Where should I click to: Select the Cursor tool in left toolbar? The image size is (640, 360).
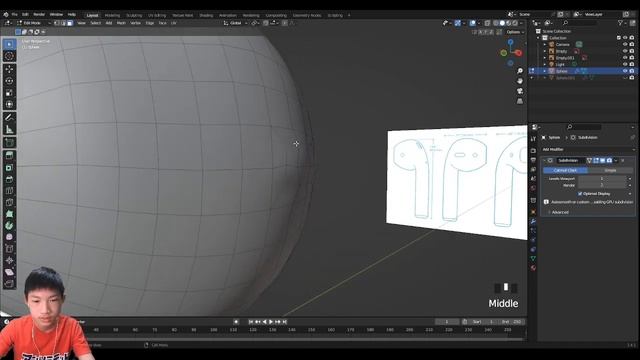pos(9,56)
